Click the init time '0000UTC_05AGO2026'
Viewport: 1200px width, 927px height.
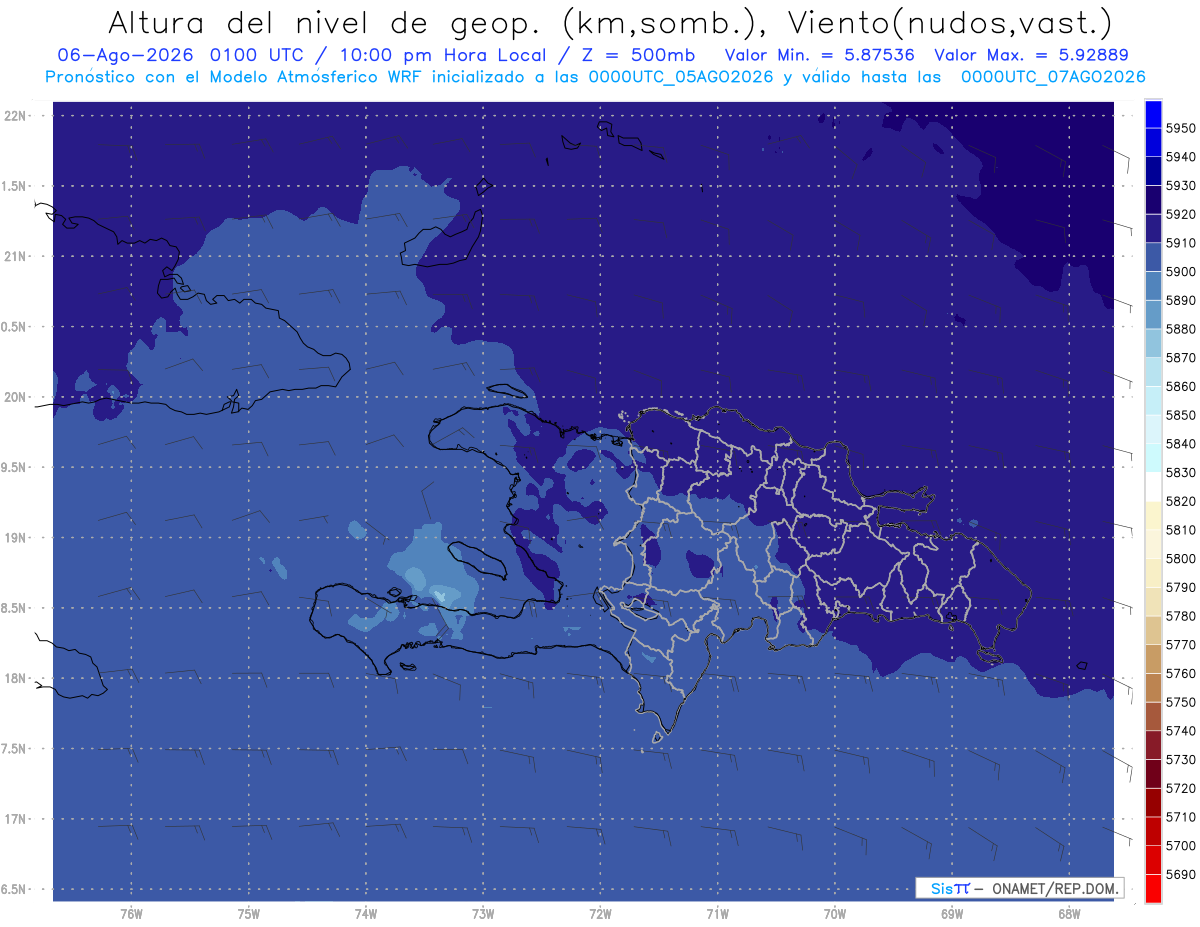pos(681,76)
